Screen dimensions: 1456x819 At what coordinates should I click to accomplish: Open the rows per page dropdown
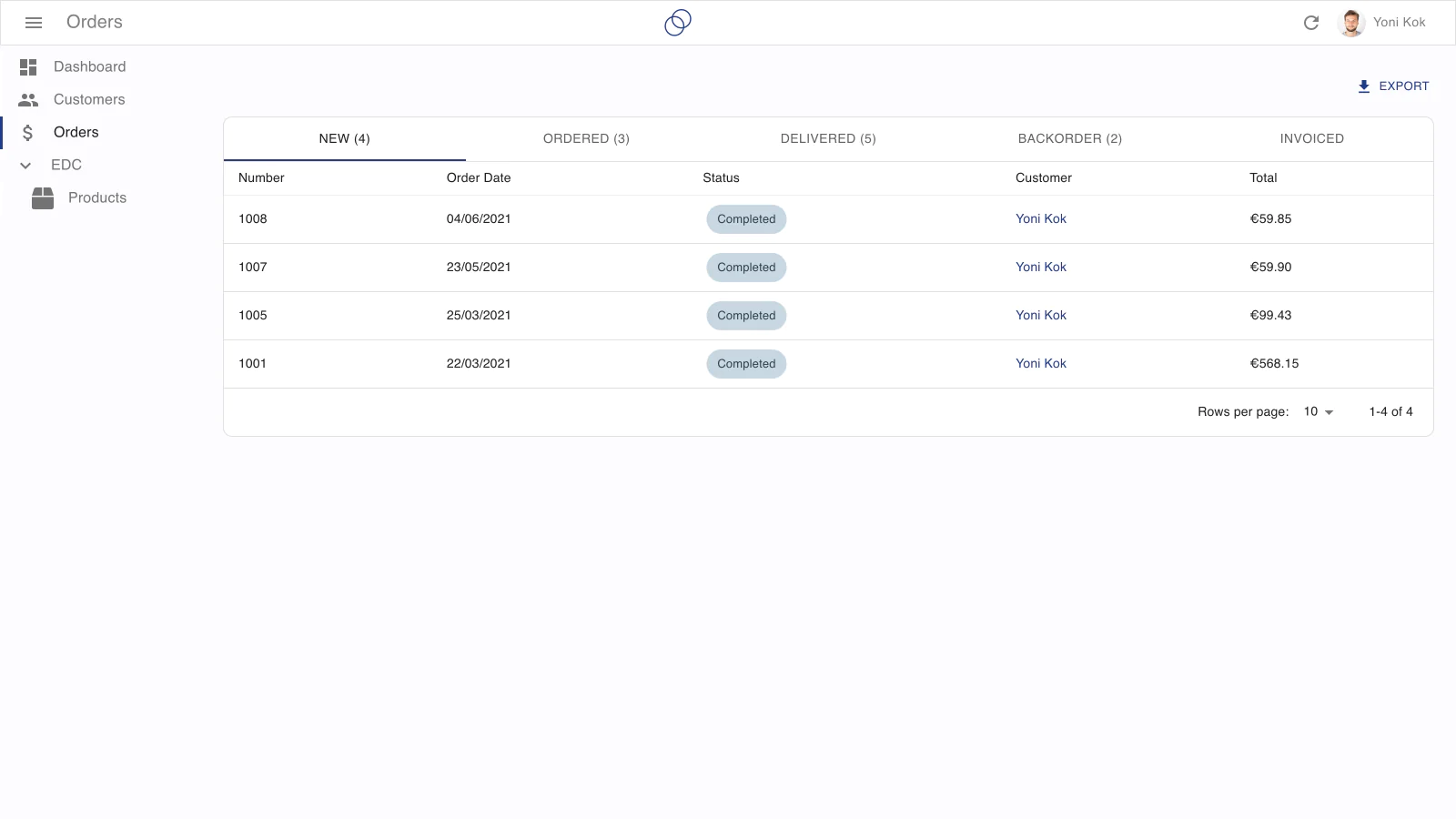pyautogui.click(x=1318, y=412)
